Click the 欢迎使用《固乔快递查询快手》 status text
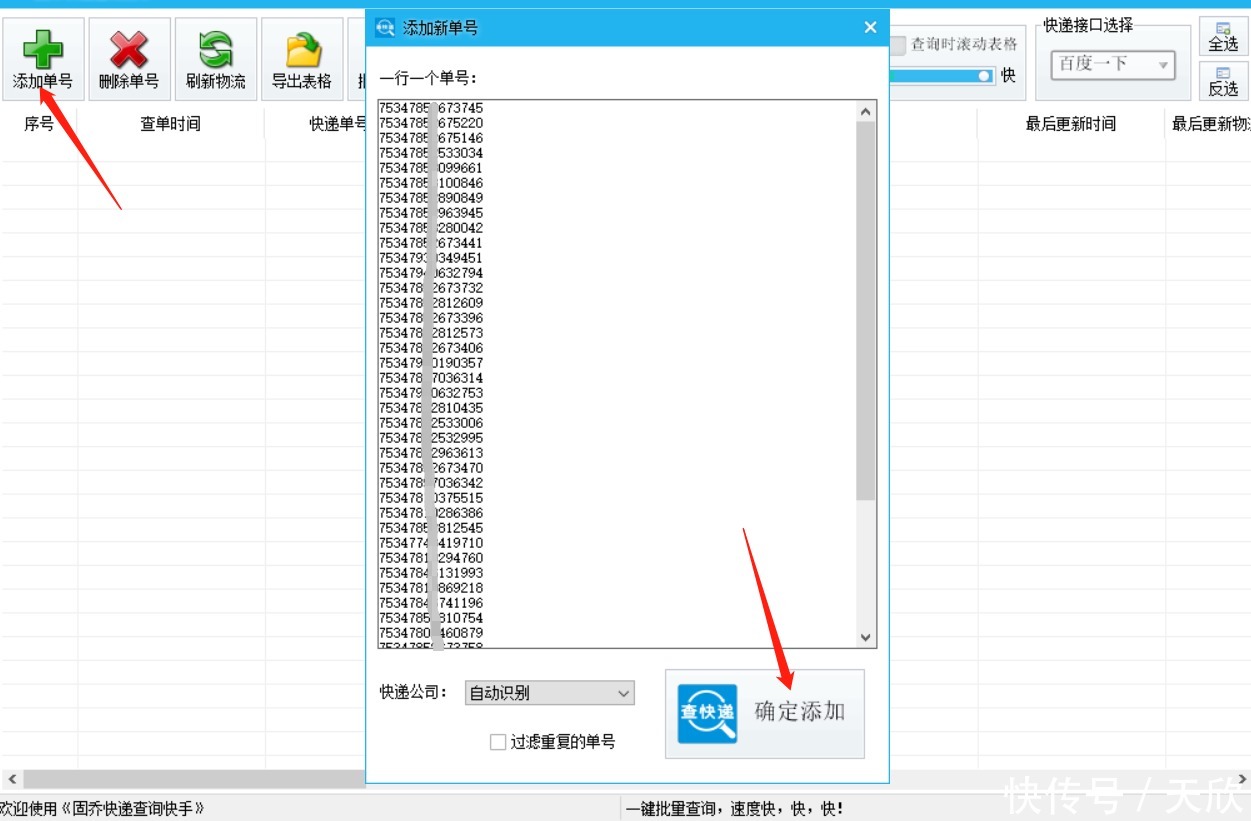 [100, 807]
